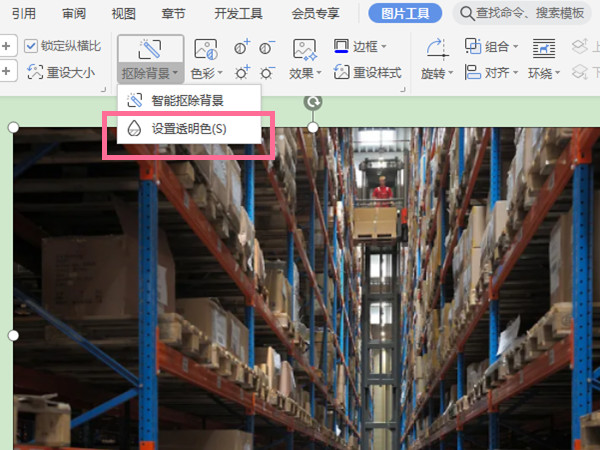Viewport: 600px width, 450px height.
Task: Expand the 抠除背景 dropdown arrow
Action: pos(175,73)
